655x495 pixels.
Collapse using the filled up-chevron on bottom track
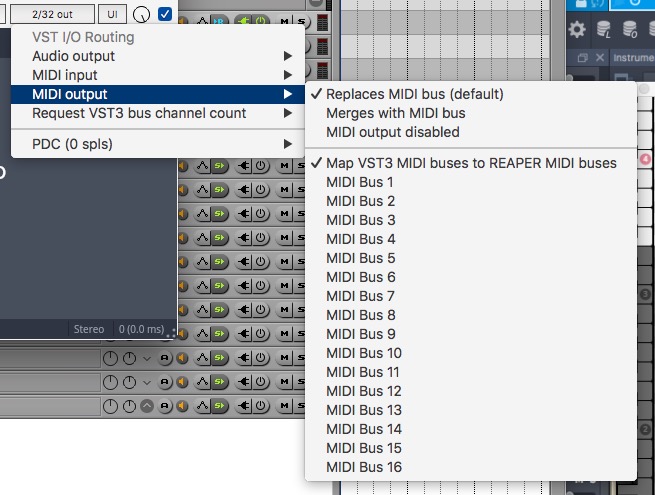coord(147,406)
